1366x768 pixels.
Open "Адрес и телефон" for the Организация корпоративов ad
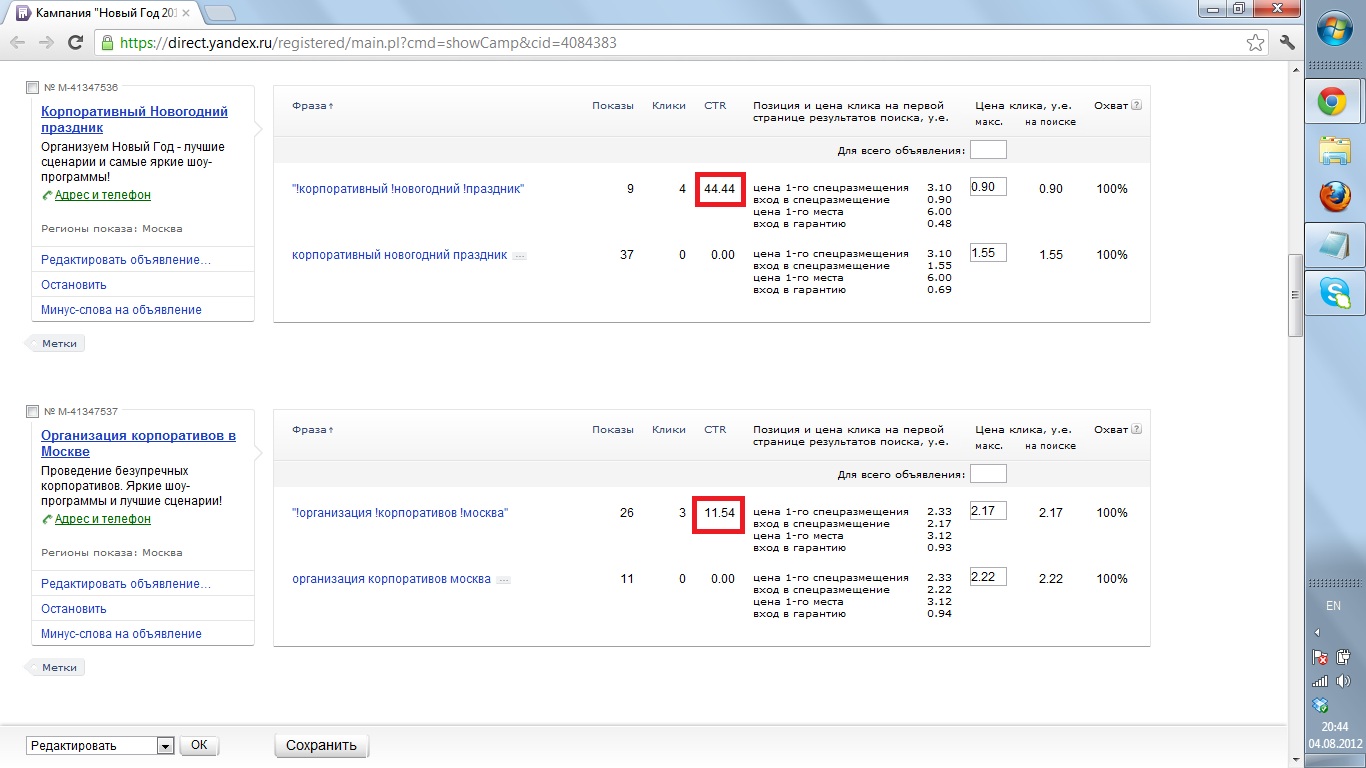click(103, 519)
